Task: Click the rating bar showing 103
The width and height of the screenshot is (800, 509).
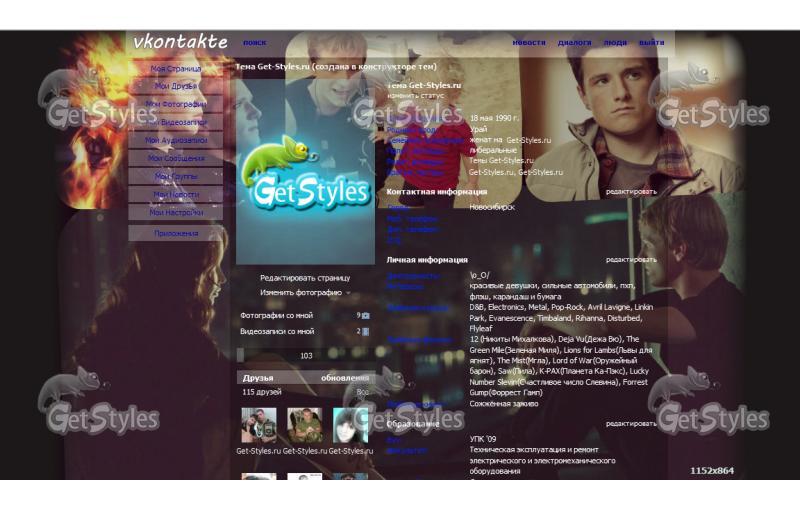Action: click(x=304, y=355)
